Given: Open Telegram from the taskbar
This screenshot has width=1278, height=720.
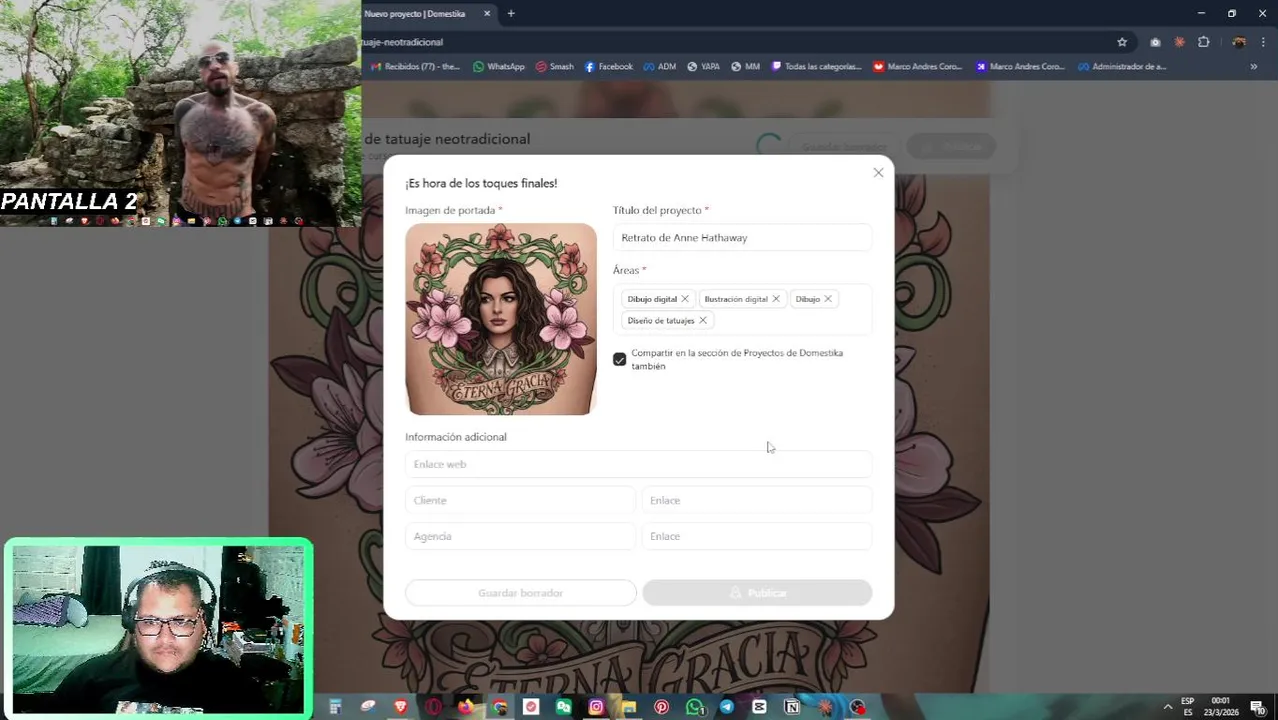Looking at the screenshot, I should (727, 707).
